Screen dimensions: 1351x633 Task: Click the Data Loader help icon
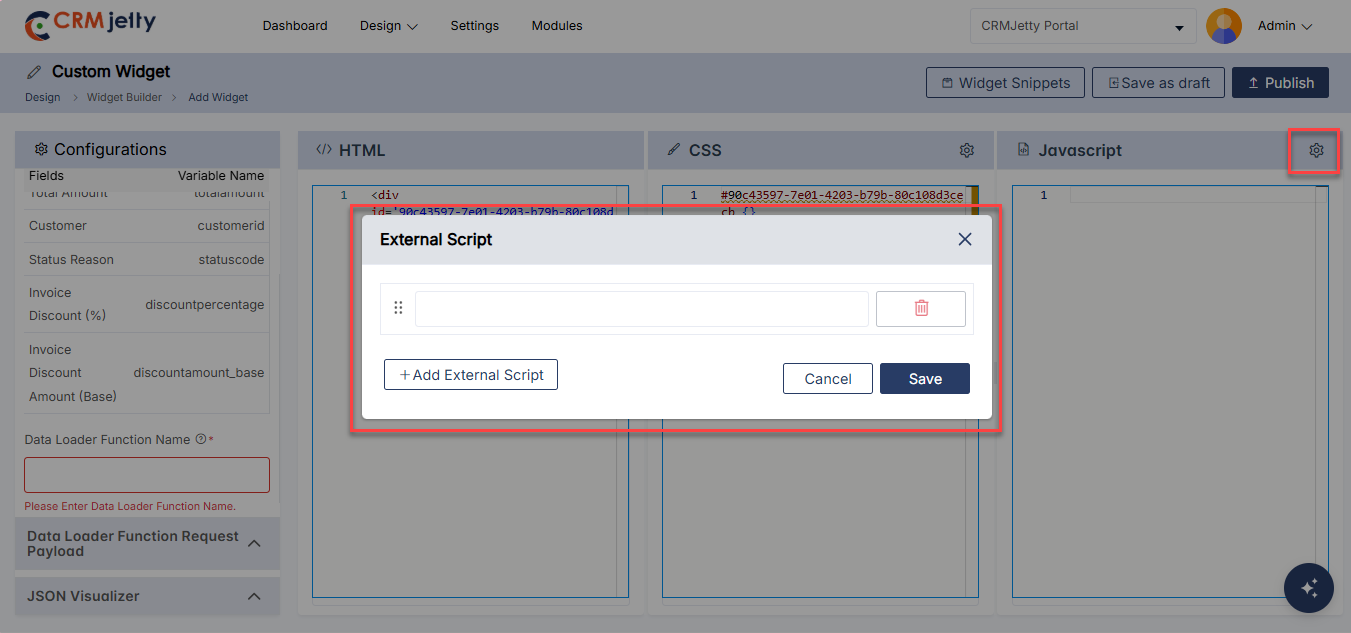[201, 439]
